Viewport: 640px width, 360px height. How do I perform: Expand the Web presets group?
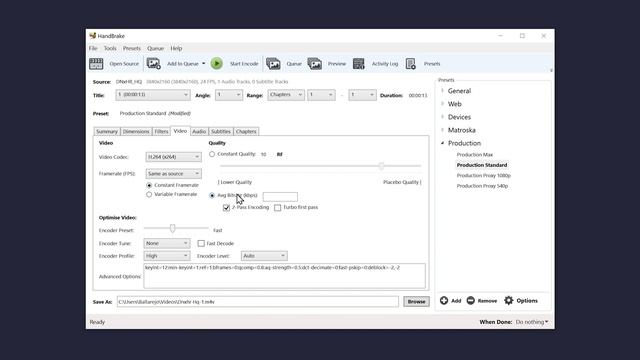(x=442, y=104)
